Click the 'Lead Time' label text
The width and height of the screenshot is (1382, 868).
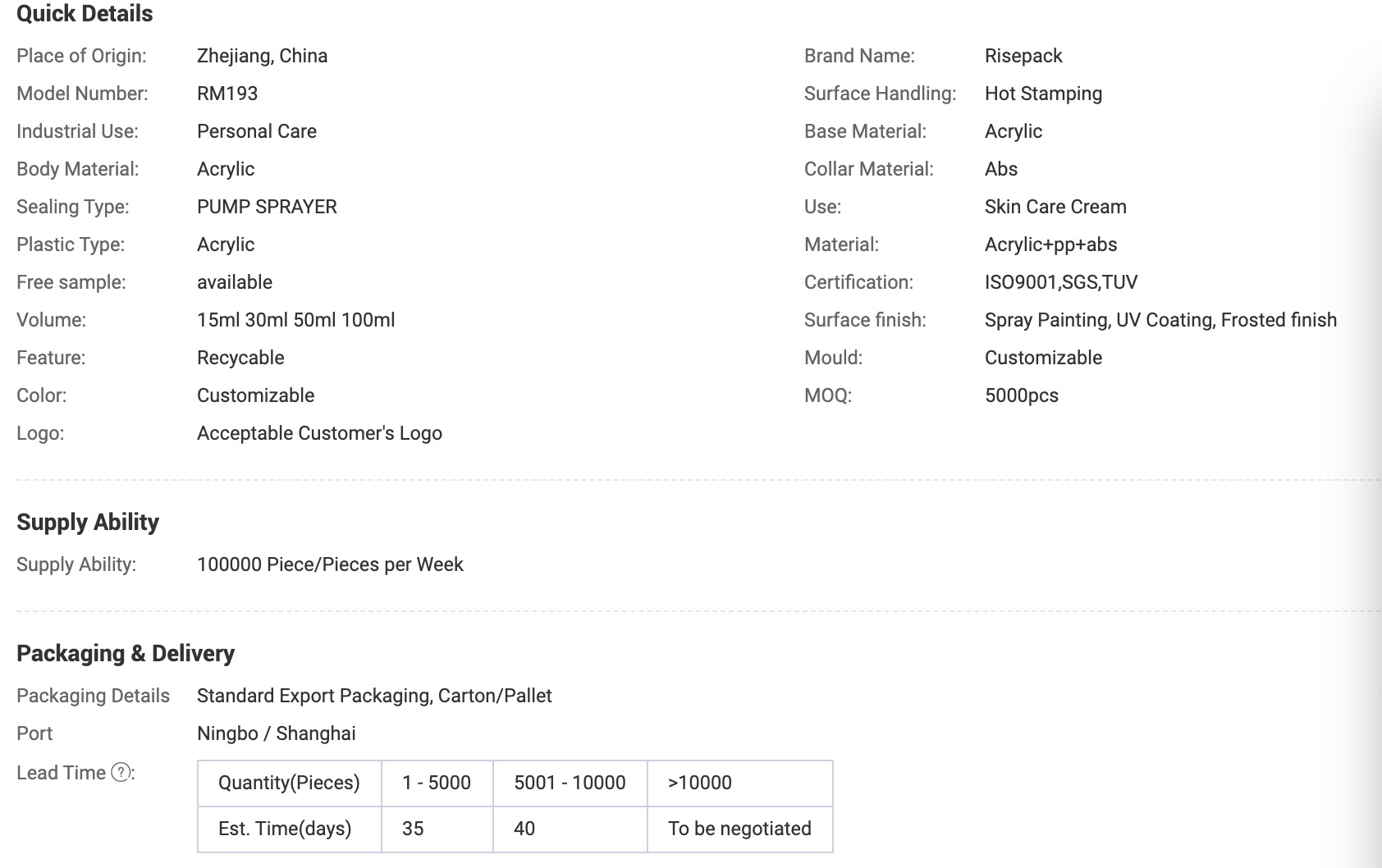pyautogui.click(x=61, y=773)
